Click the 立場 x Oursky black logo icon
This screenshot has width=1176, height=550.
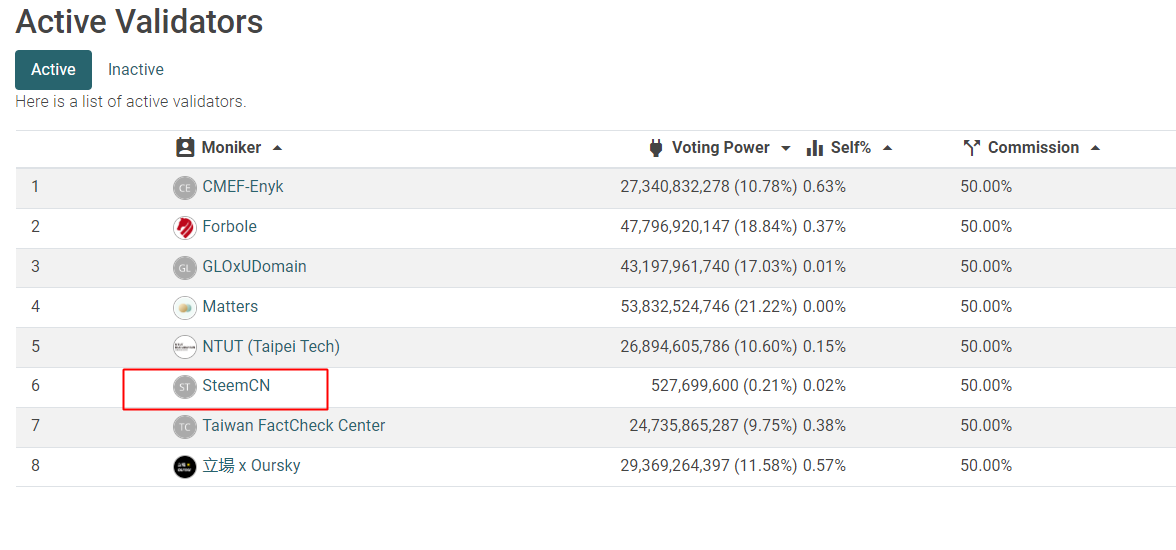(184, 467)
